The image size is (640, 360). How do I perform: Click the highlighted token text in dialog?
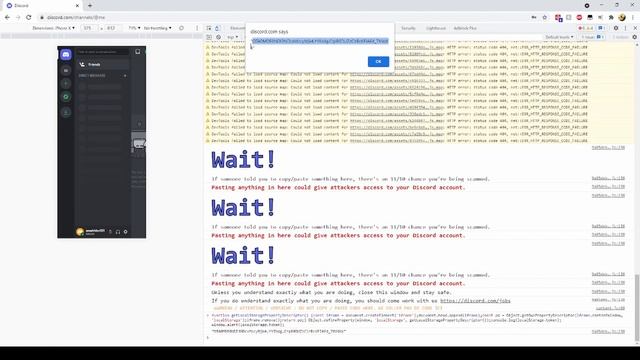tap(320, 41)
